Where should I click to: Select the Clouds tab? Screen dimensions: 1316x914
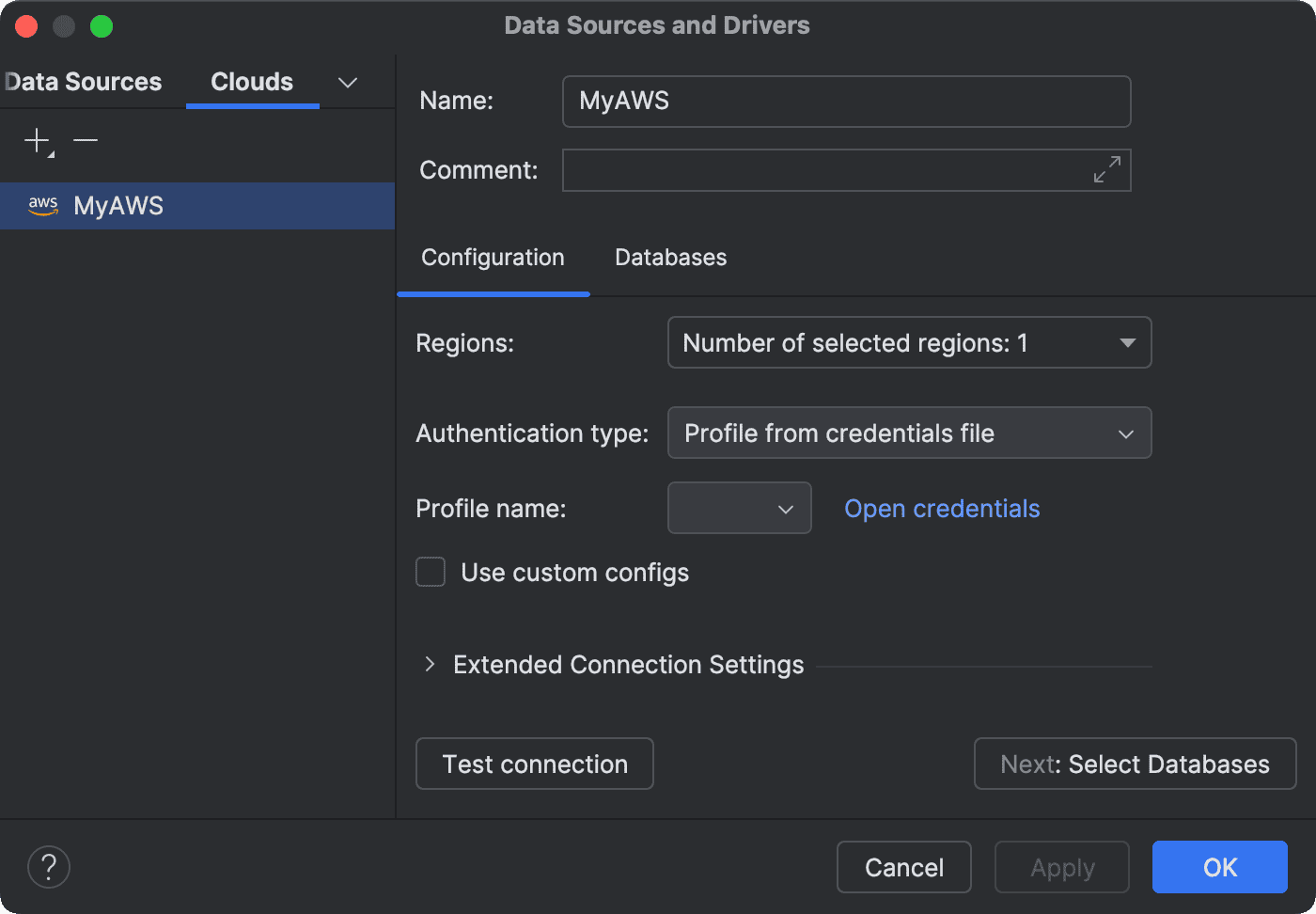pyautogui.click(x=252, y=83)
